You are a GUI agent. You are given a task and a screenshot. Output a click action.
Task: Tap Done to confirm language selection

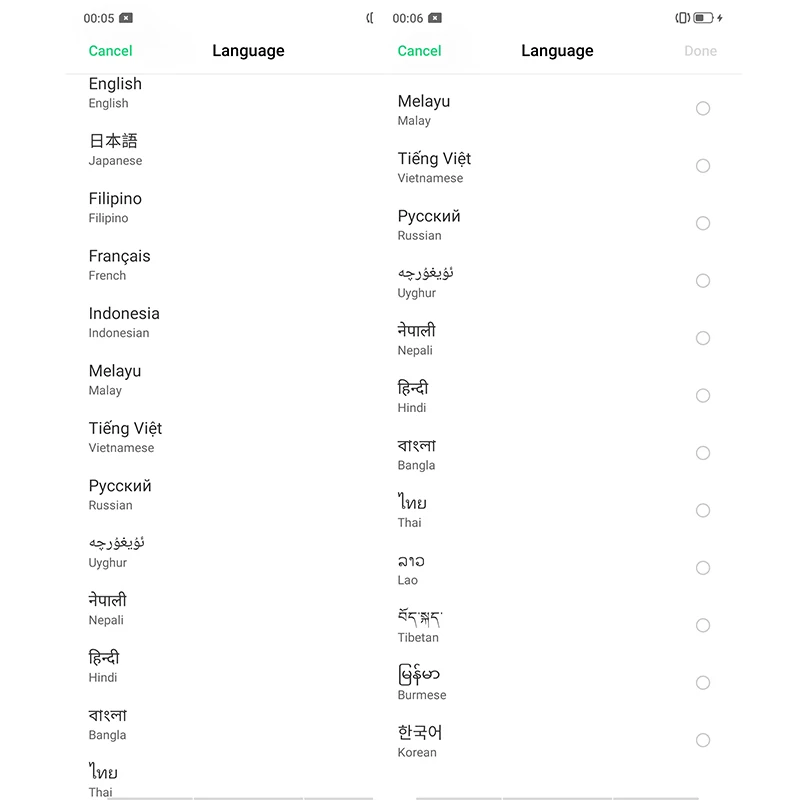click(x=700, y=50)
